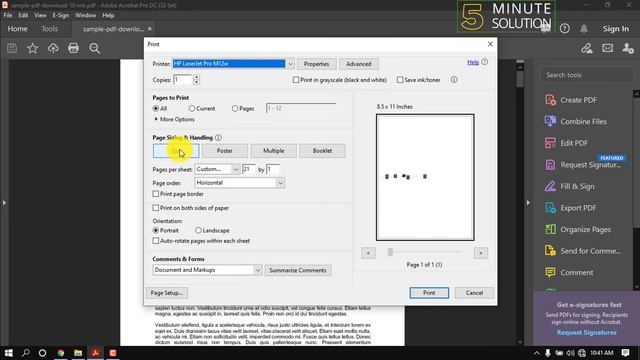Enable Print page border checkbox
Screen dimensions: 640x360
click(156, 194)
